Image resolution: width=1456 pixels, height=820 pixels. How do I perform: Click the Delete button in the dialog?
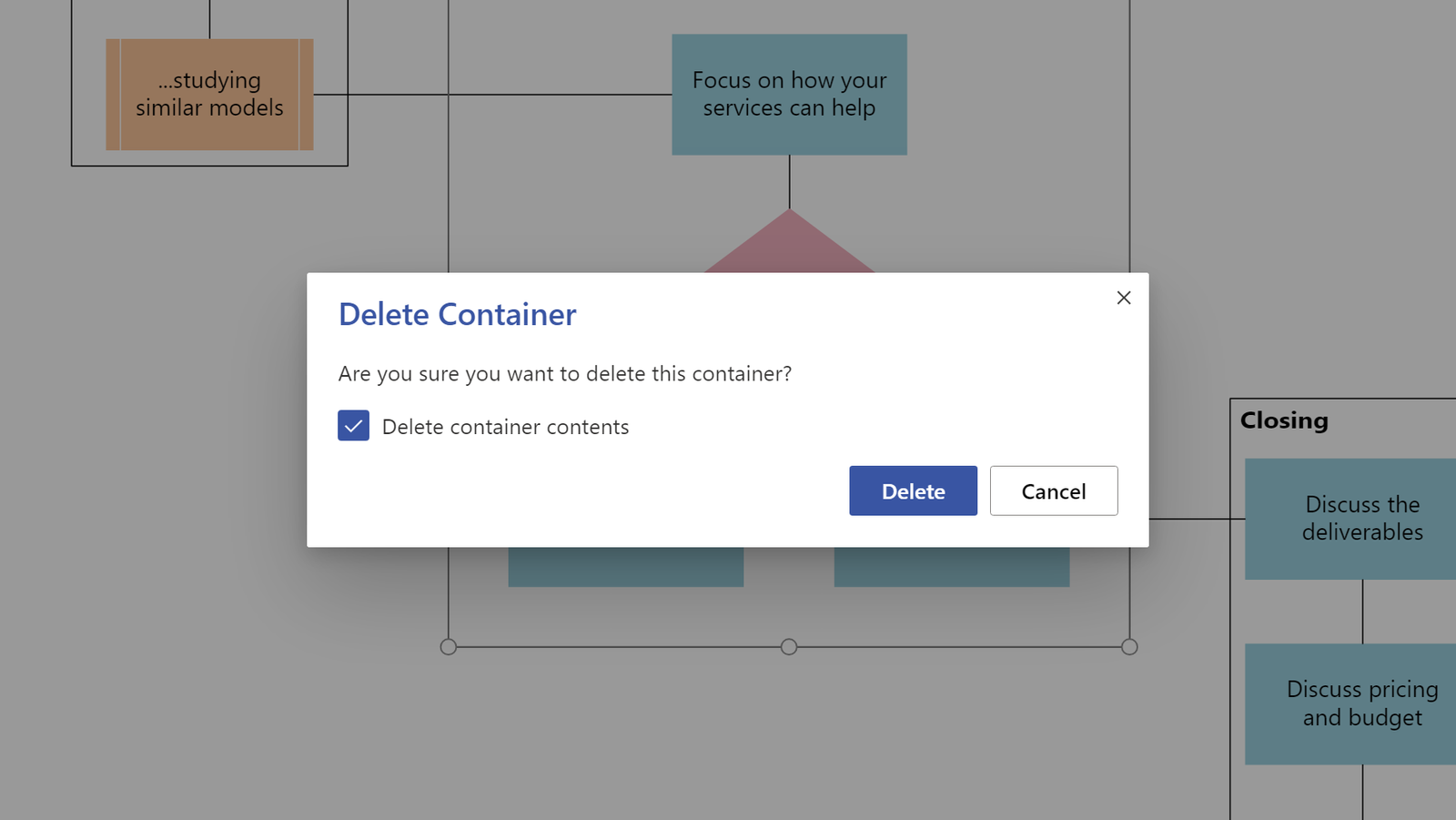coord(913,491)
